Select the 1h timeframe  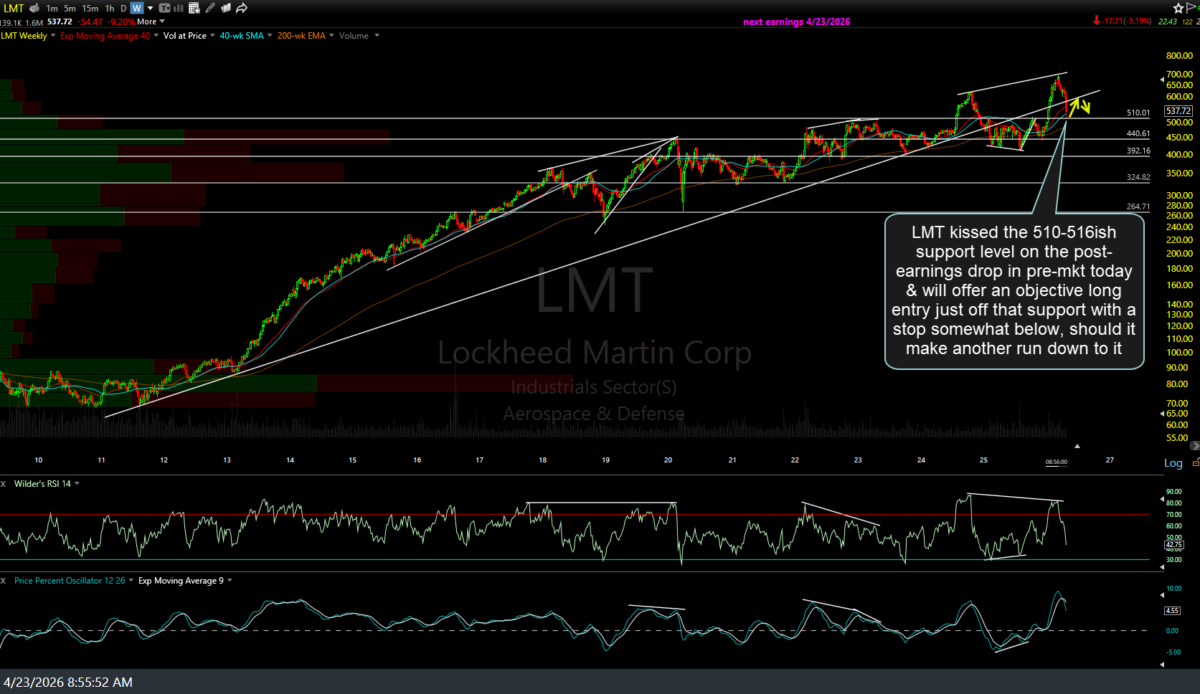pos(109,8)
